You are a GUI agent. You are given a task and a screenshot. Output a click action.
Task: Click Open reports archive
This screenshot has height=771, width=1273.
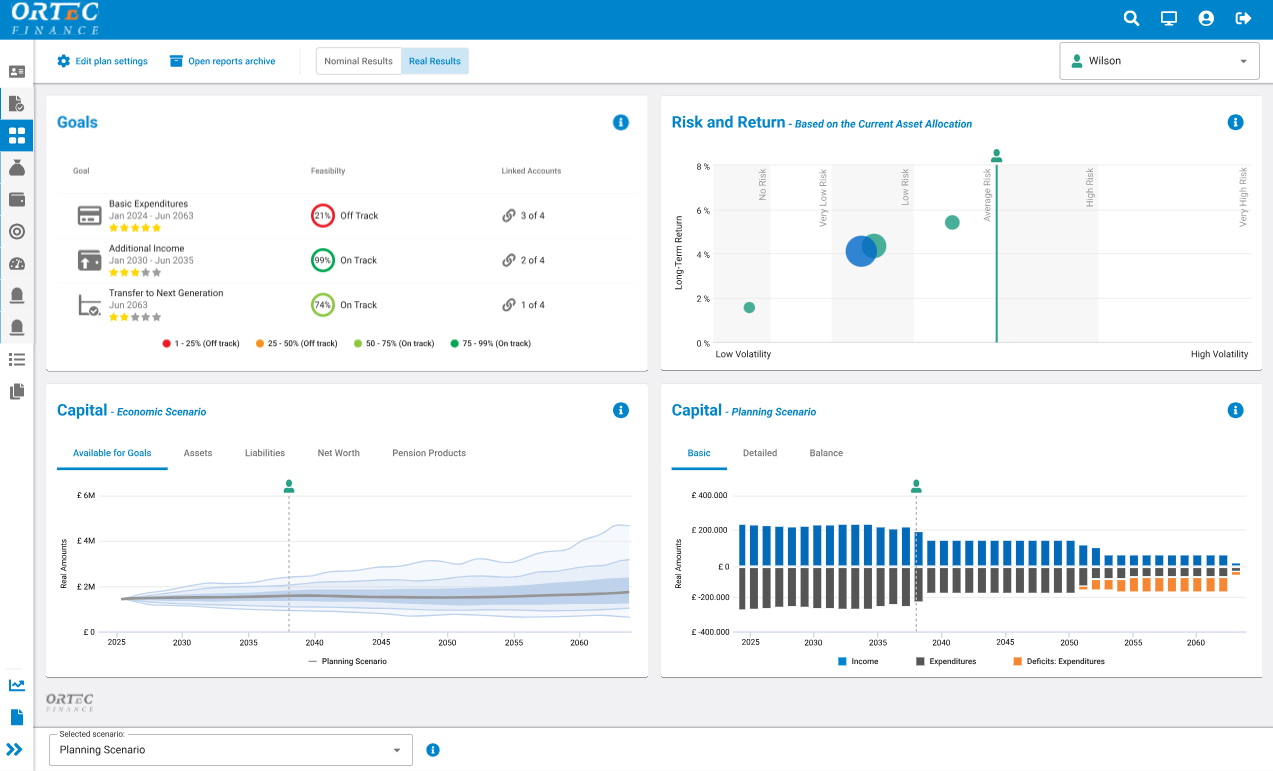pos(222,61)
